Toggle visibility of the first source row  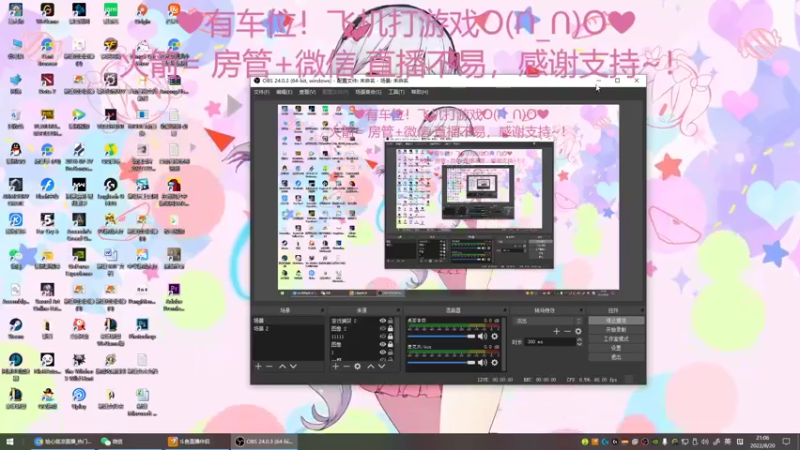click(x=382, y=321)
